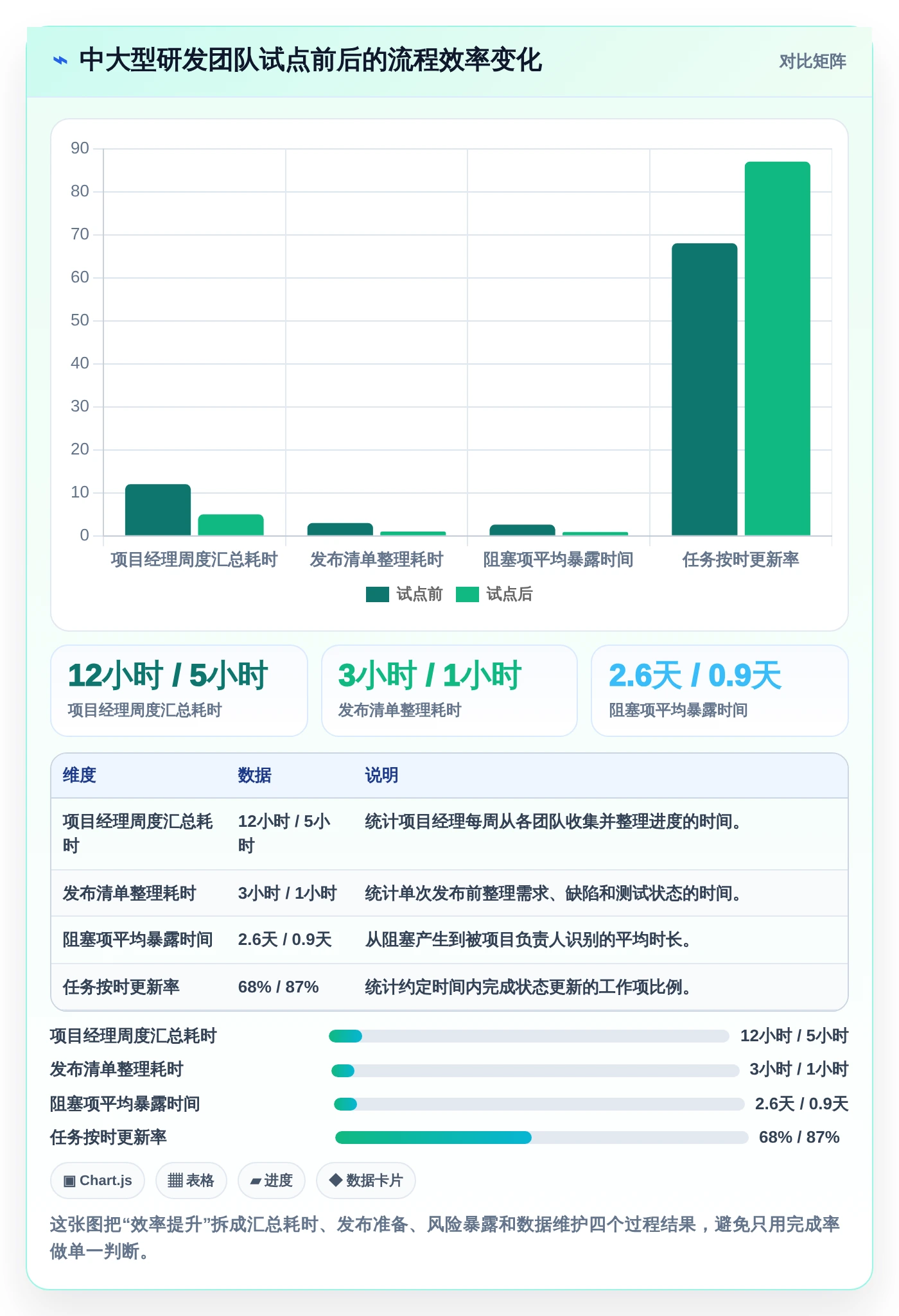Click the 维度 column header
Image resolution: width=899 pixels, height=1316 pixels.
tap(80, 775)
